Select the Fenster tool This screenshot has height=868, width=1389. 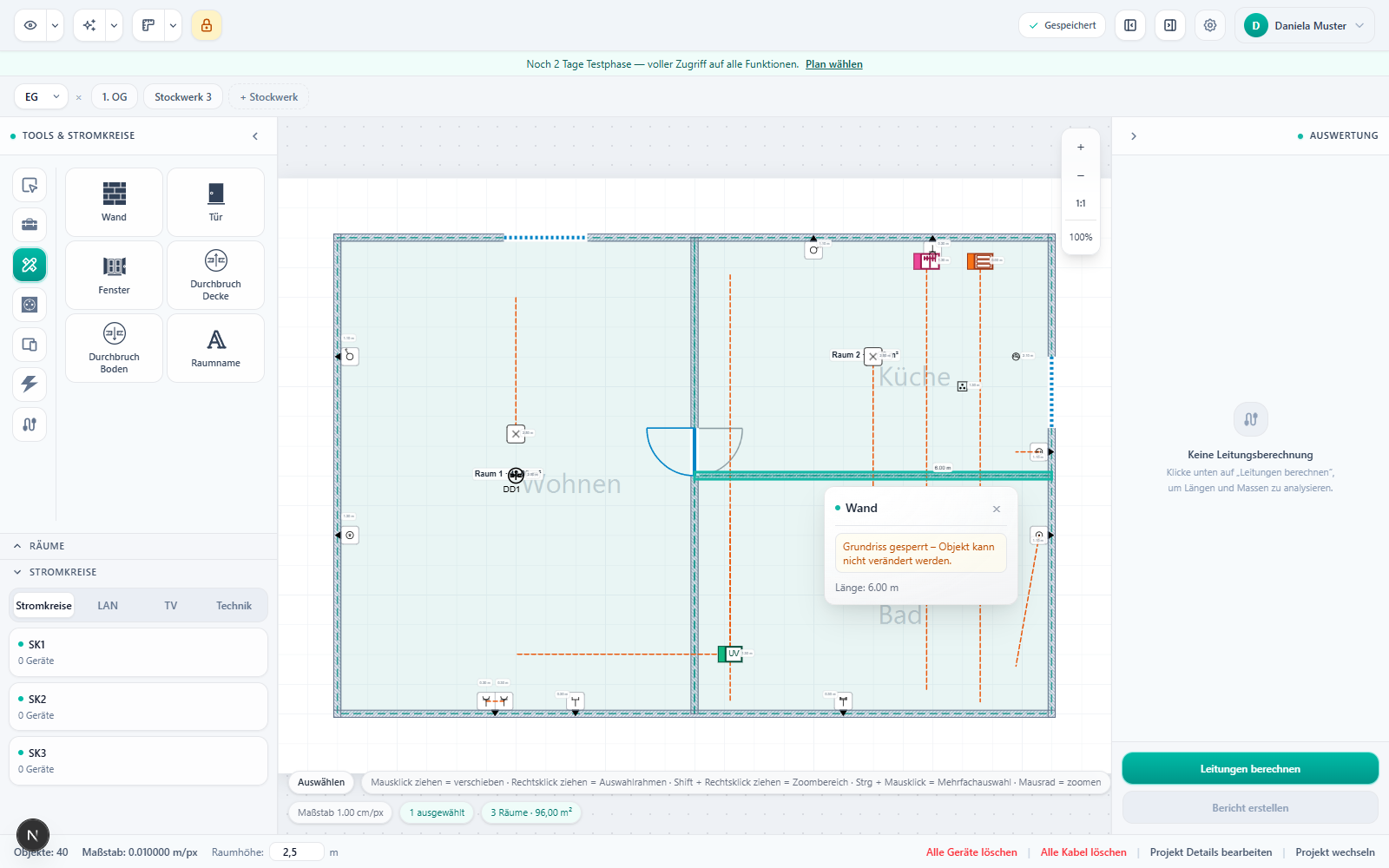click(114, 275)
